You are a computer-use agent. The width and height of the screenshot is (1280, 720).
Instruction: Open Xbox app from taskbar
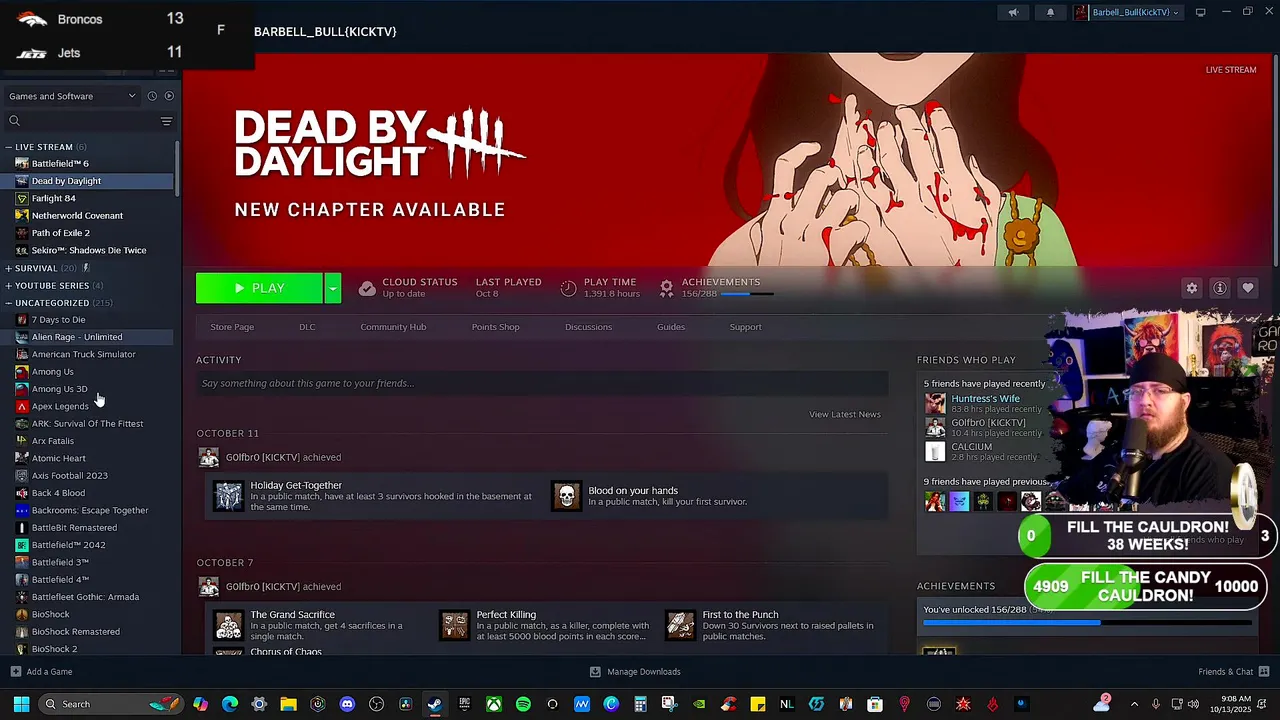494,704
